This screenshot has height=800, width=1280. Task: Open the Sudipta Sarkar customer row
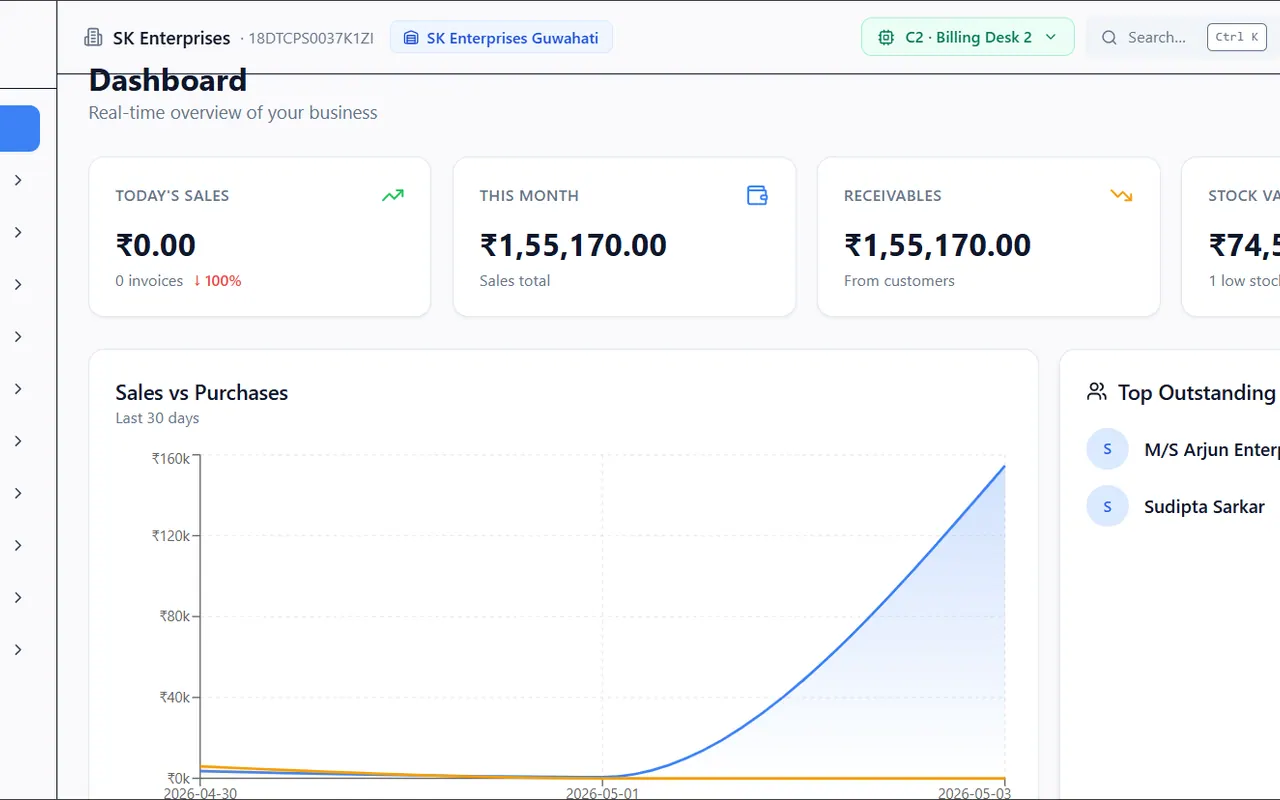click(x=1183, y=506)
